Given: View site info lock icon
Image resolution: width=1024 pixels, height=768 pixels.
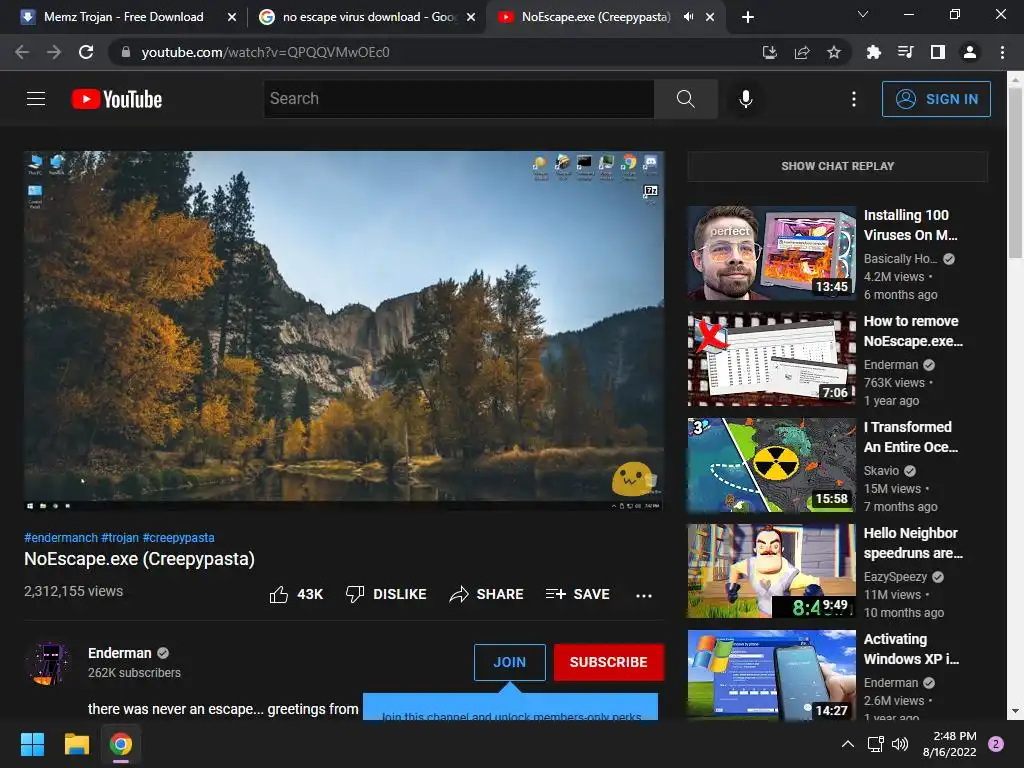Looking at the screenshot, I should pyautogui.click(x=125, y=52).
